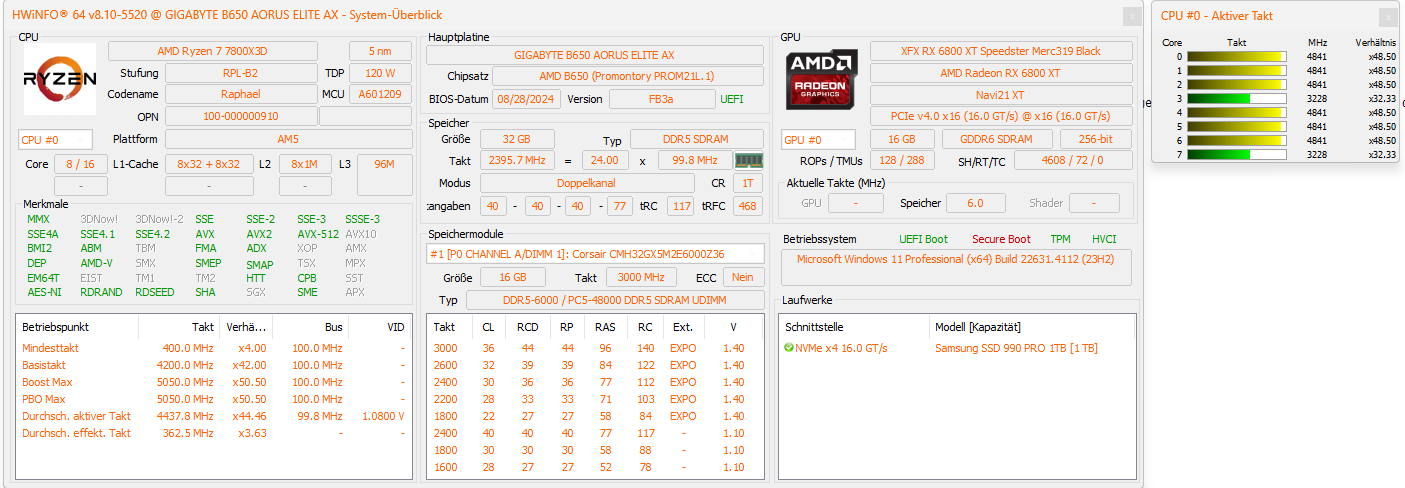This screenshot has height=488, width=1405.
Task: Click the tRFC value 468
Action: (x=747, y=206)
